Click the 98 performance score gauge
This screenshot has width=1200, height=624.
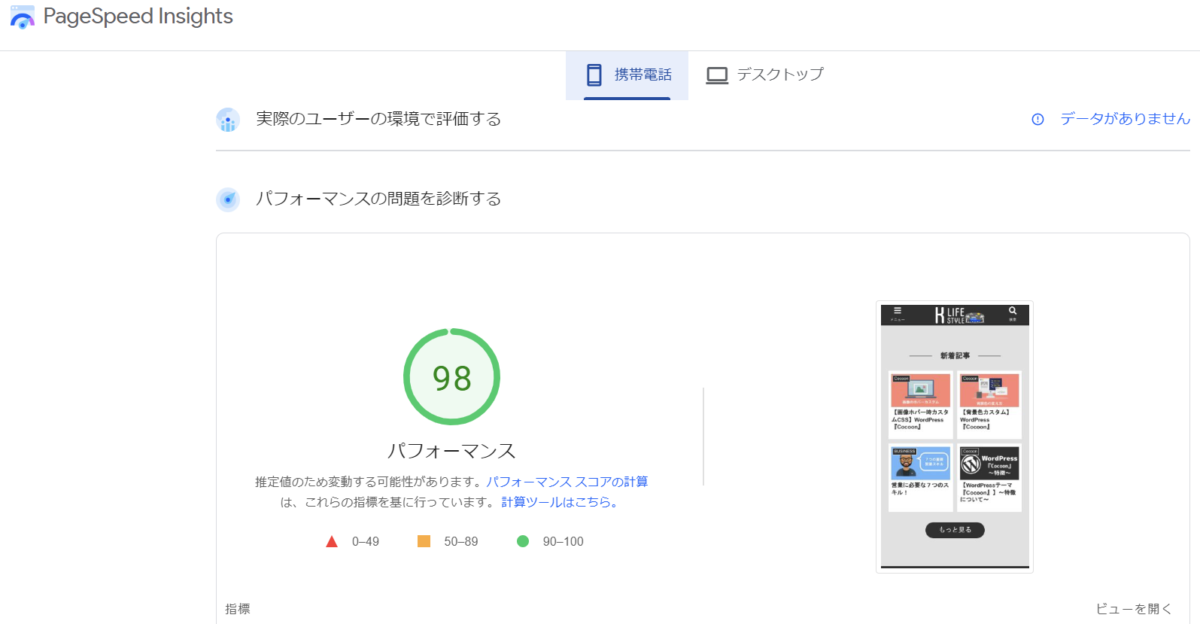[x=451, y=377]
